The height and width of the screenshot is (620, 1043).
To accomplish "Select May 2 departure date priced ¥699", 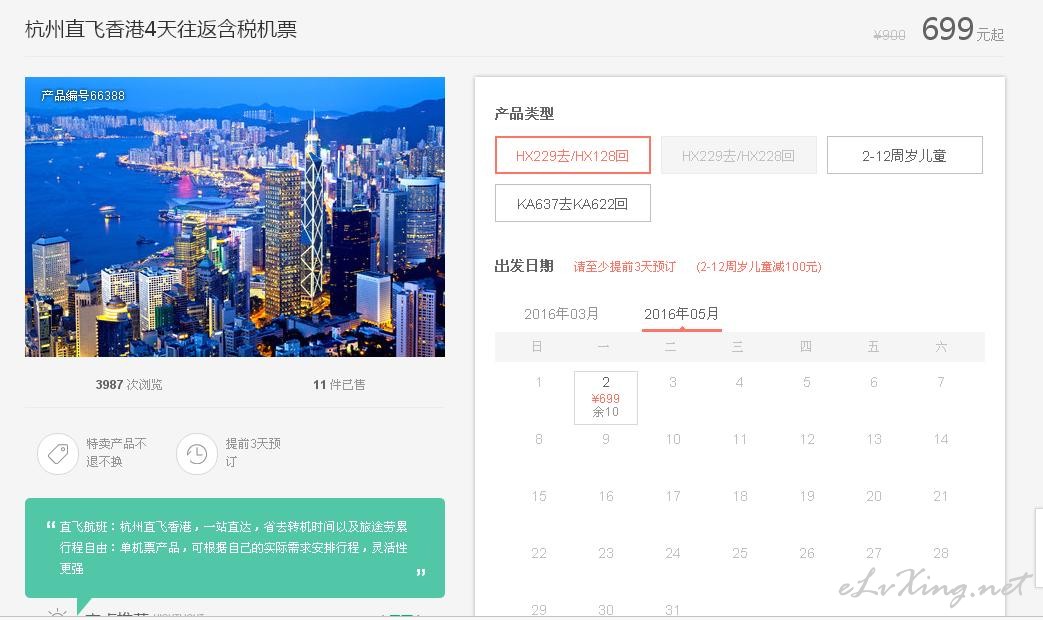I will pyautogui.click(x=606, y=397).
